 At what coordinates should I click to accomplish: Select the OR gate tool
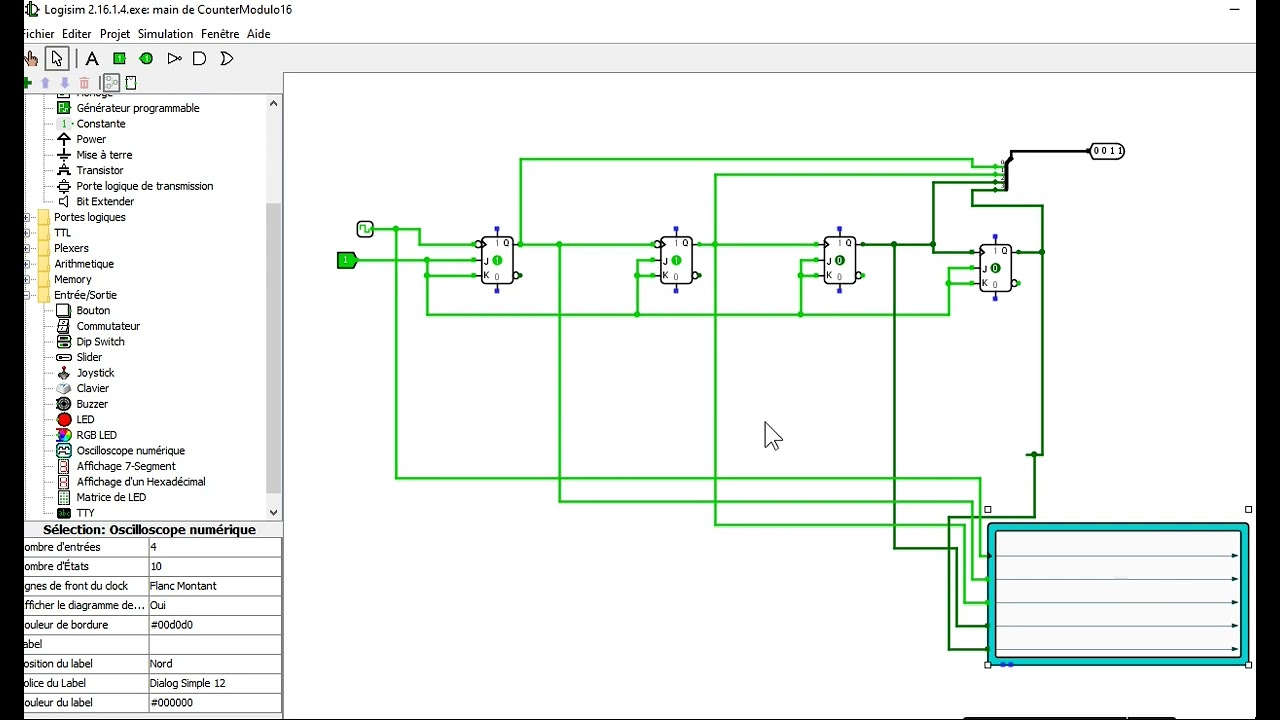[x=227, y=58]
